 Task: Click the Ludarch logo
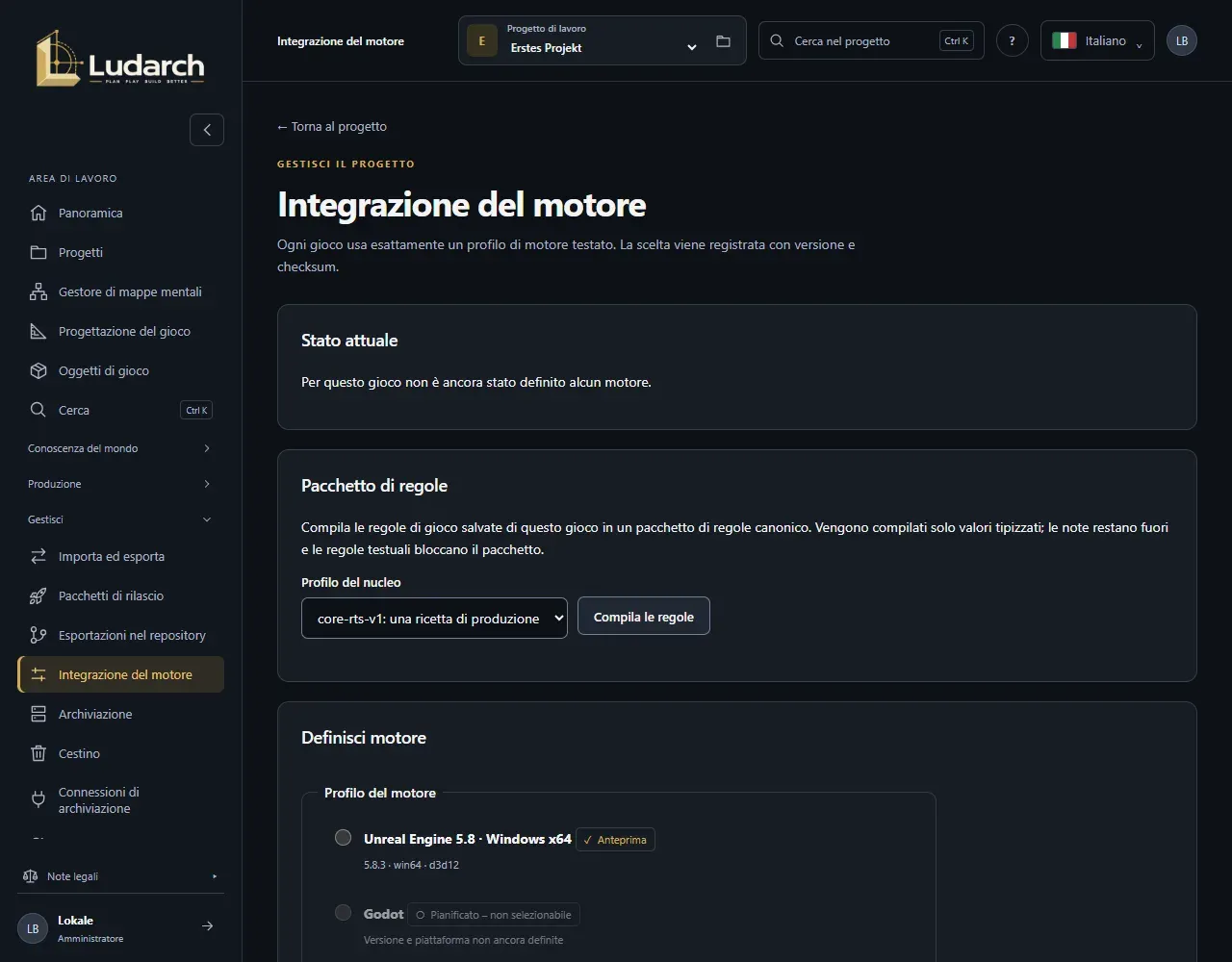(x=120, y=59)
